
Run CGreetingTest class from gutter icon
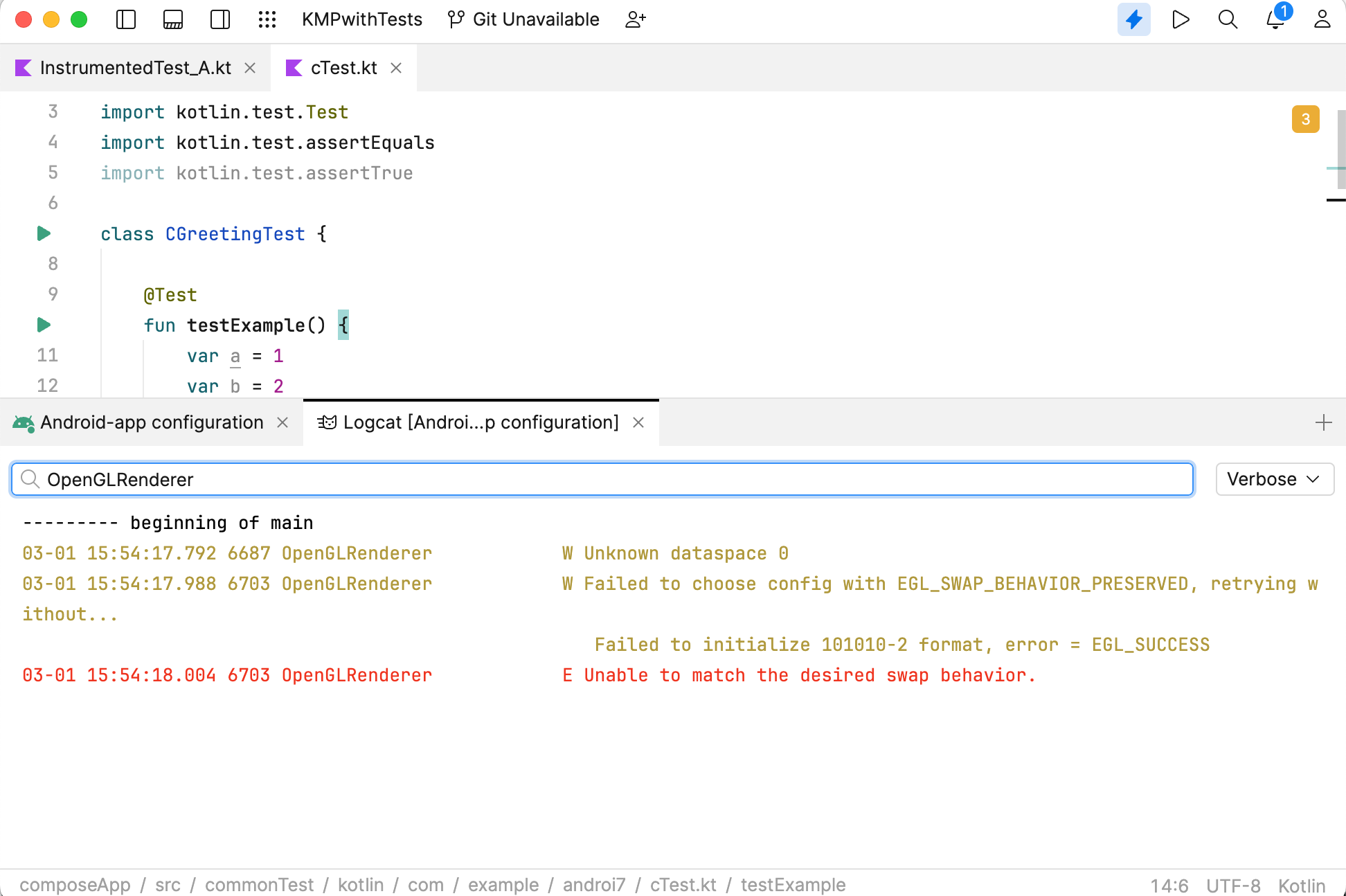[x=44, y=233]
